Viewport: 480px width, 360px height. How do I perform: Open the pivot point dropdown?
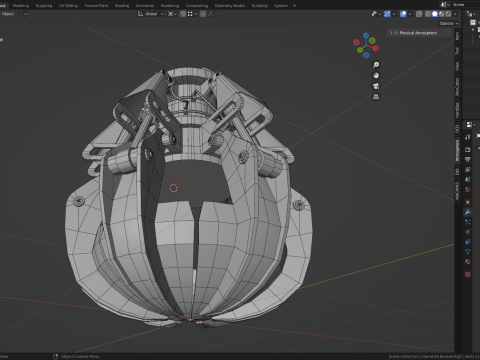[x=172, y=14]
